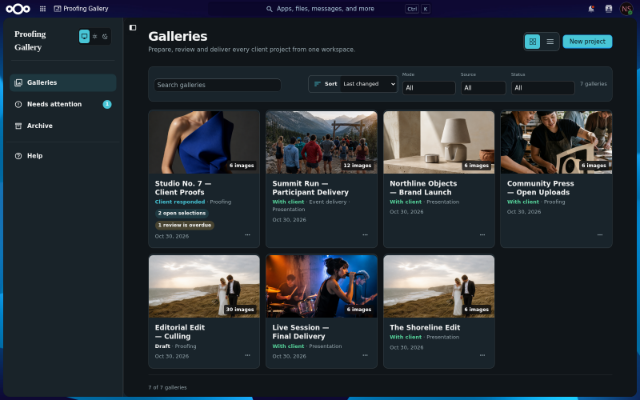640x400 pixels.
Task: Open the Last changed sort dropdown
Action: [369, 84]
